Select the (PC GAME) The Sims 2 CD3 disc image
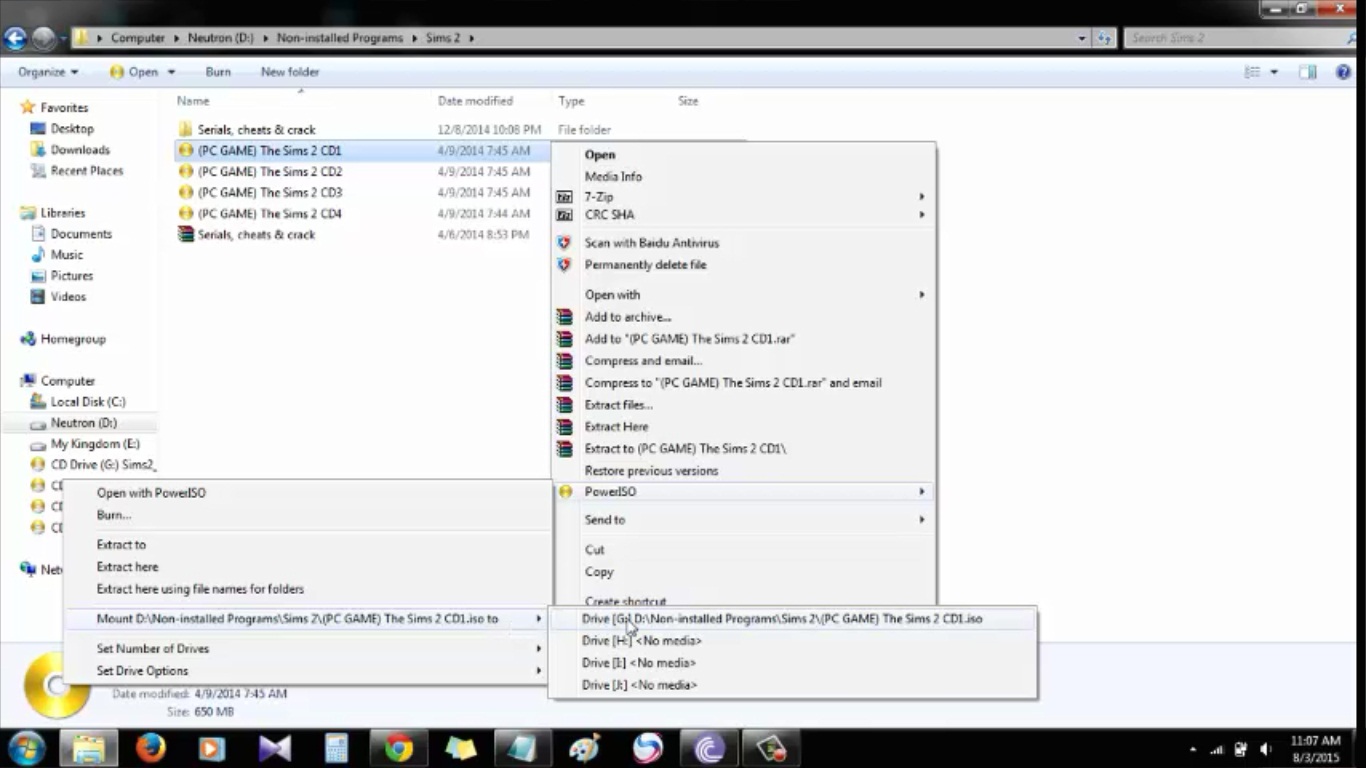This screenshot has width=1366, height=768. pos(269,192)
